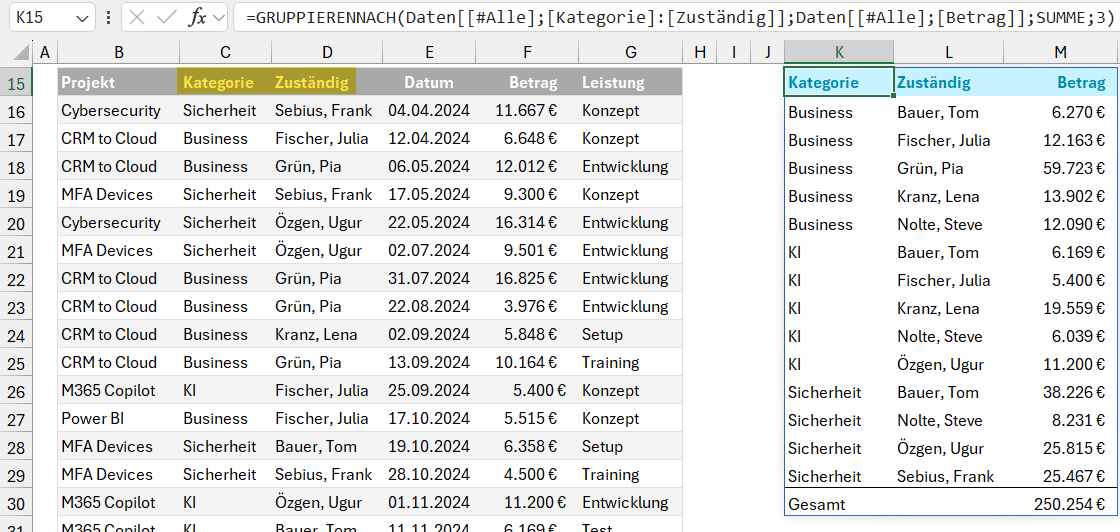Click the 16.825 € amount cell
This screenshot has width=1120, height=532.
[527, 278]
